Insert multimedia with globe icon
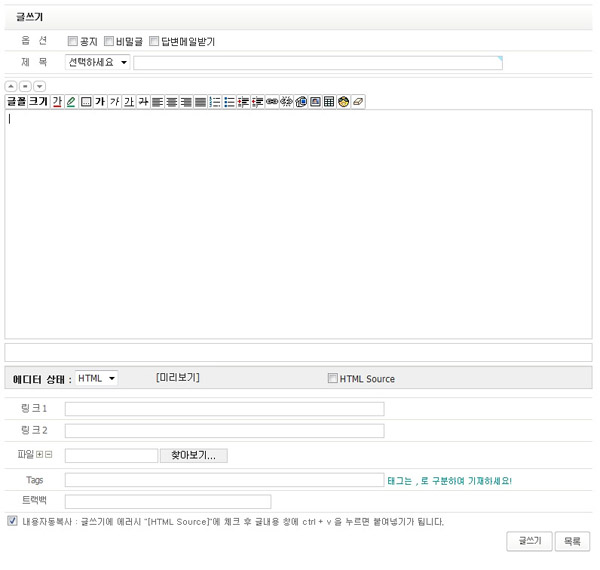600x570 pixels. point(301,102)
